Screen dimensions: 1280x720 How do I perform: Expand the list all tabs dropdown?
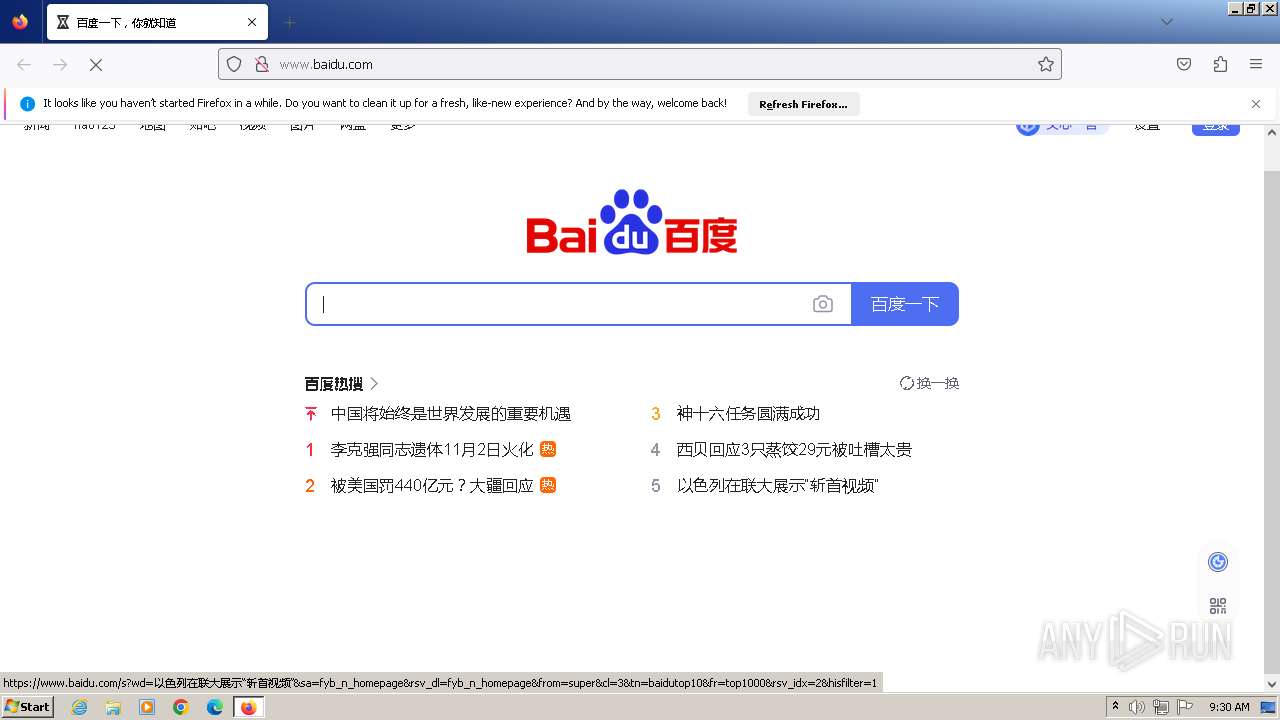(1166, 22)
